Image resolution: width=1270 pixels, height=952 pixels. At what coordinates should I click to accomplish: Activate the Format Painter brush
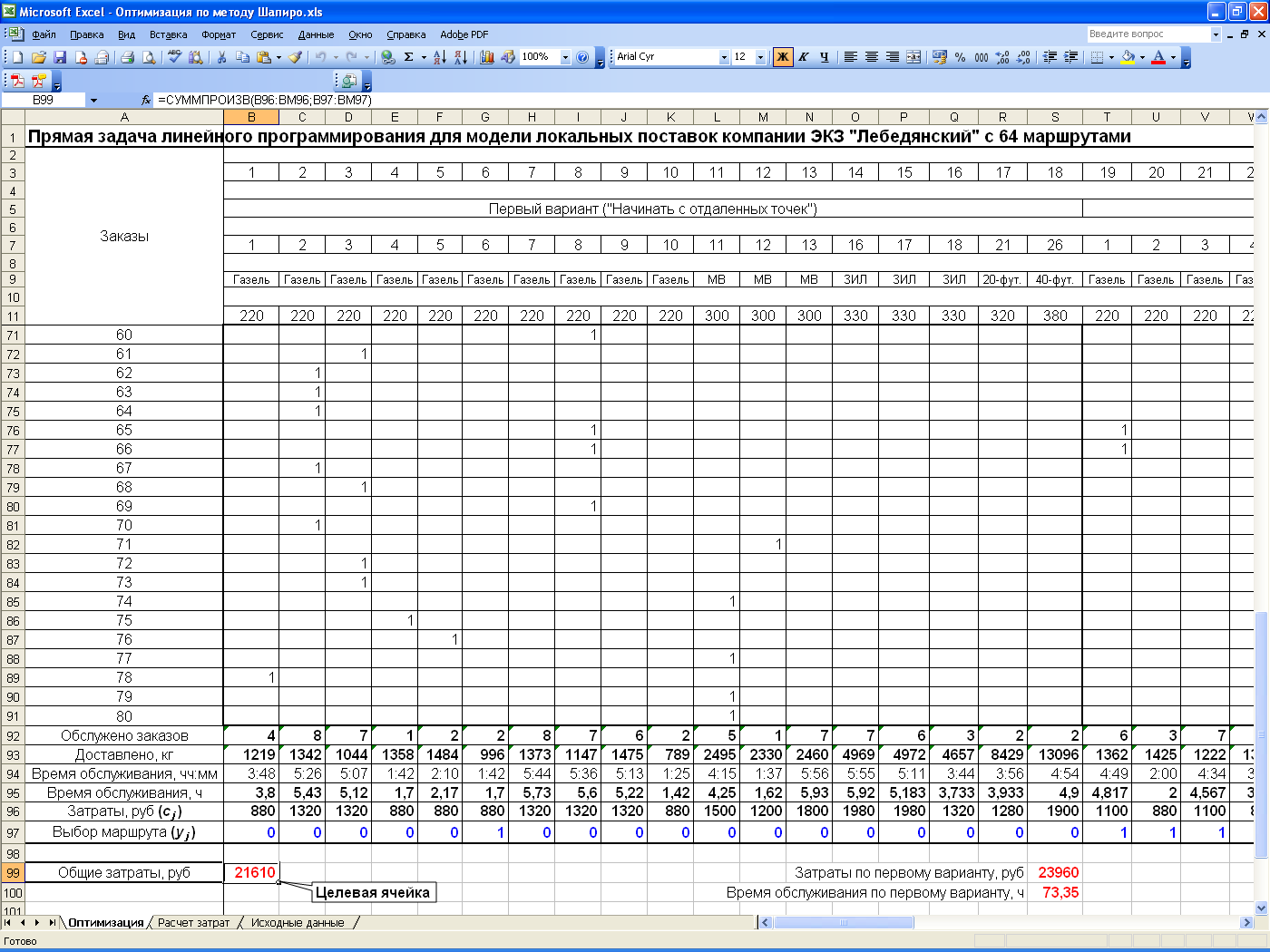point(295,57)
